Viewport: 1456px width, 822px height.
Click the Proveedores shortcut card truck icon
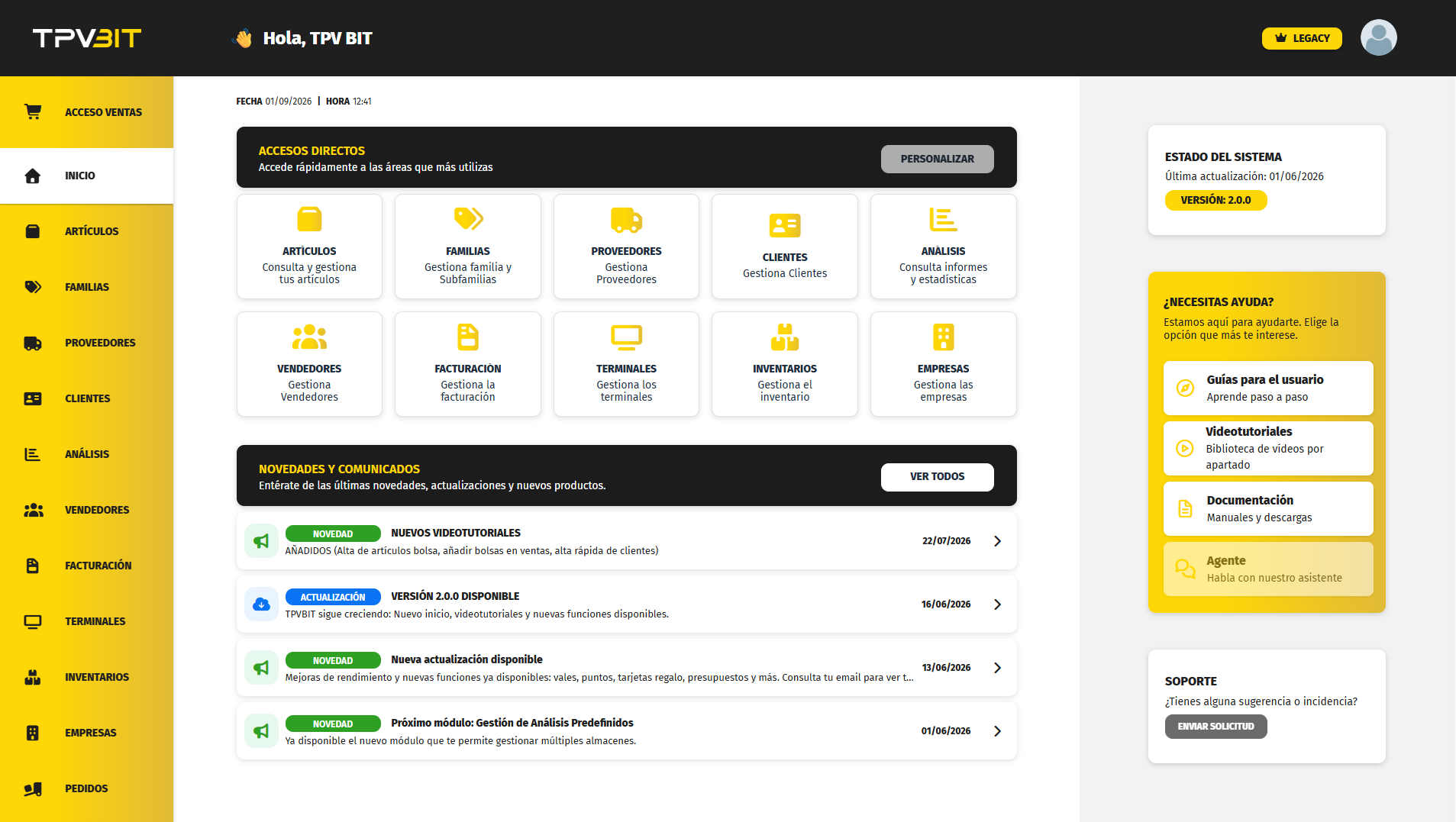tap(626, 220)
